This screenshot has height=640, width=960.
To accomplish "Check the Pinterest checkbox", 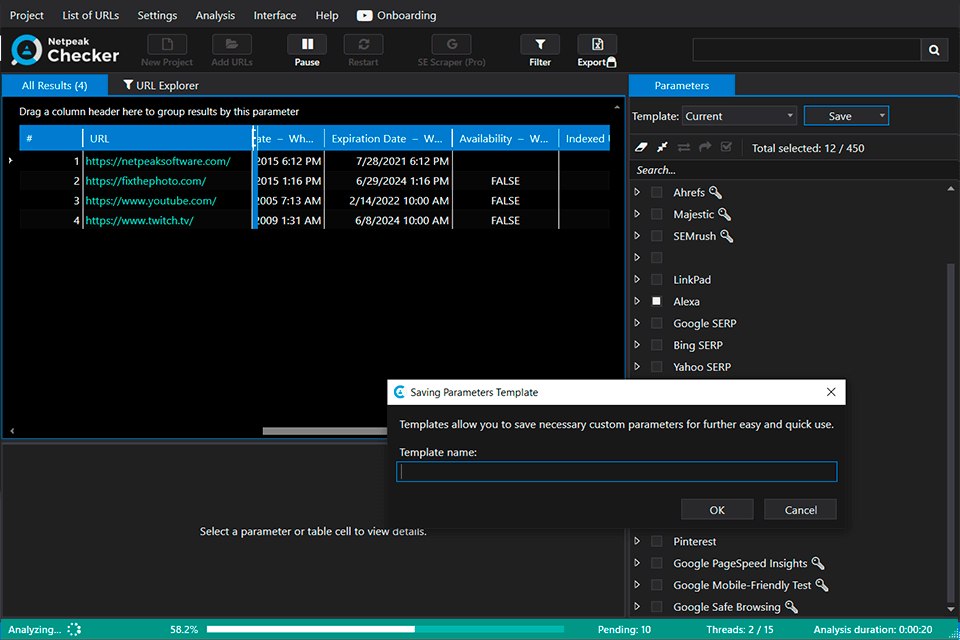I will click(x=657, y=541).
